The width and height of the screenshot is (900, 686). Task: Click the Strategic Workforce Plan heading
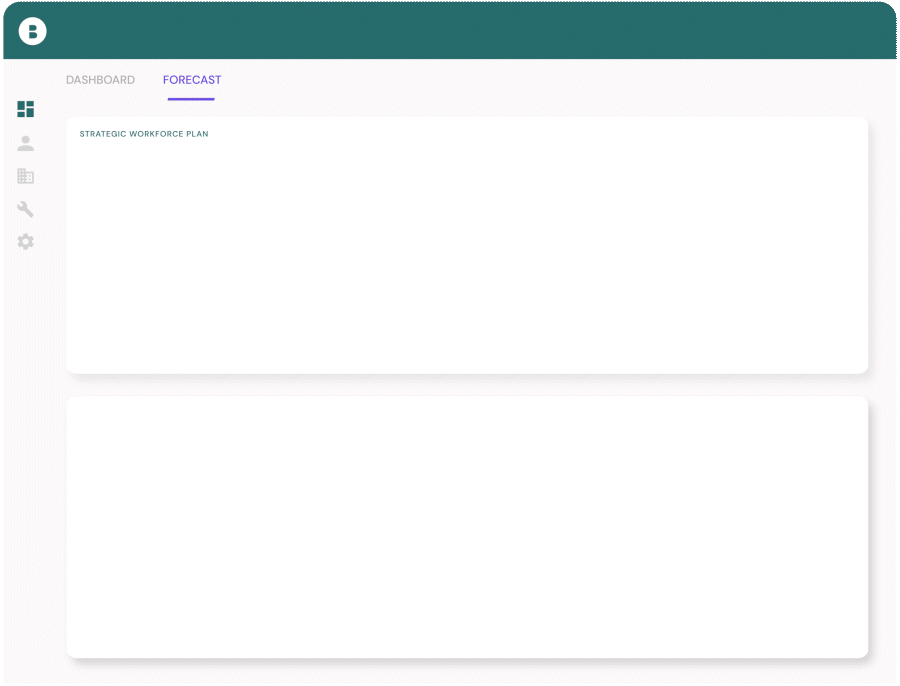pos(144,134)
